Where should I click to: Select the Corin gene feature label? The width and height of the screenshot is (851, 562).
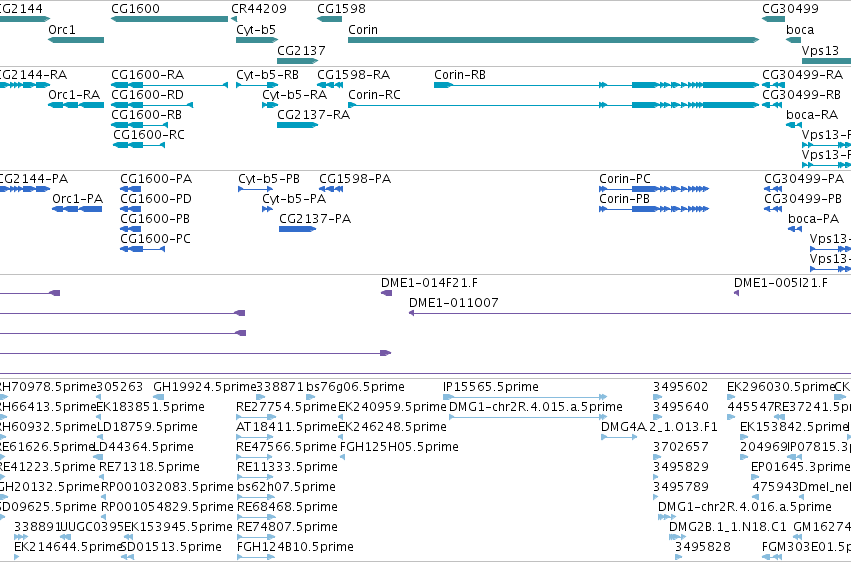(x=363, y=30)
